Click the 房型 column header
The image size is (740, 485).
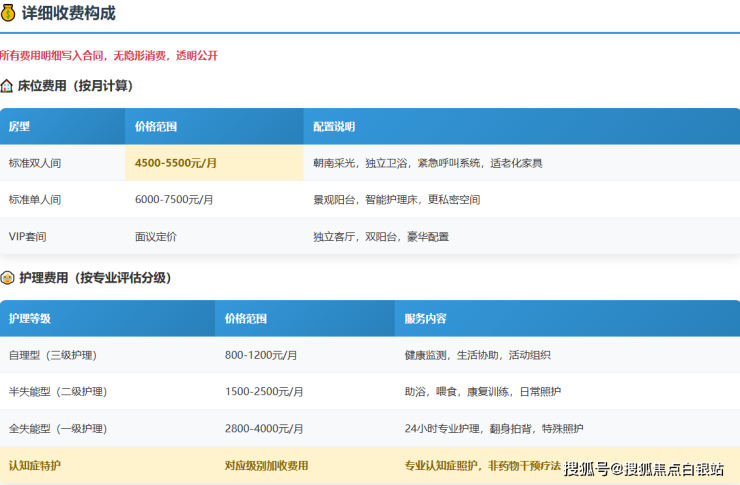[20, 127]
